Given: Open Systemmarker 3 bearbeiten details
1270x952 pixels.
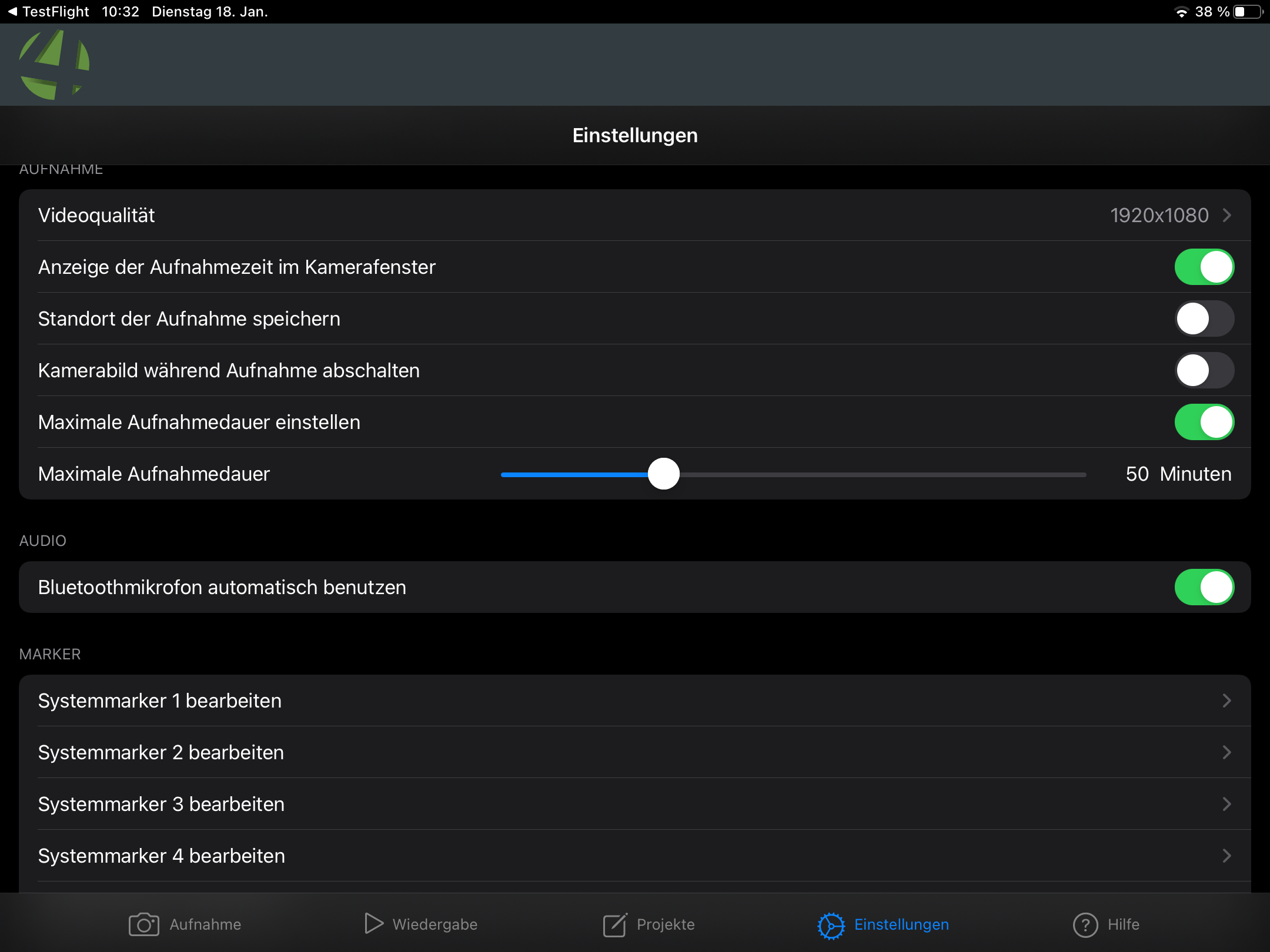Looking at the screenshot, I should (x=635, y=804).
